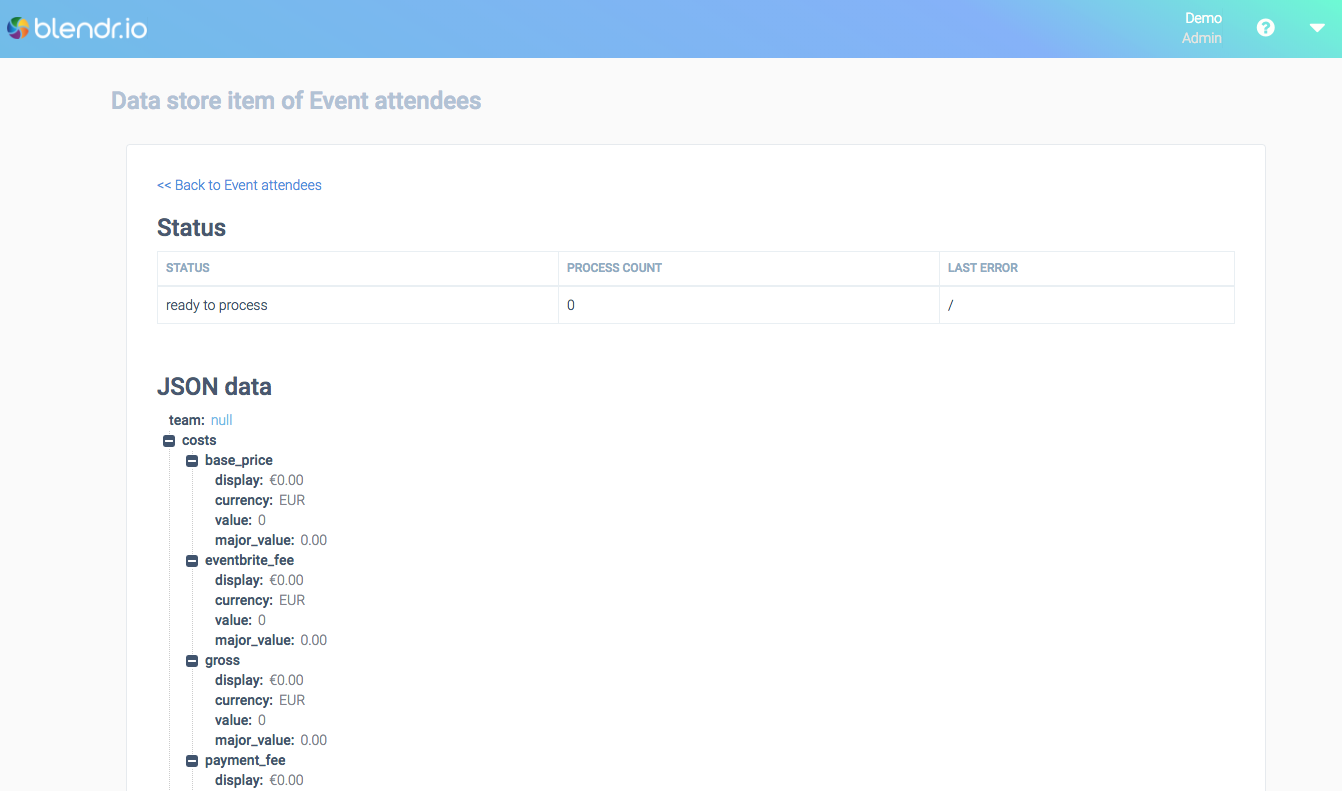Select the STATUS column header
The image size is (1342, 791).
[358, 268]
